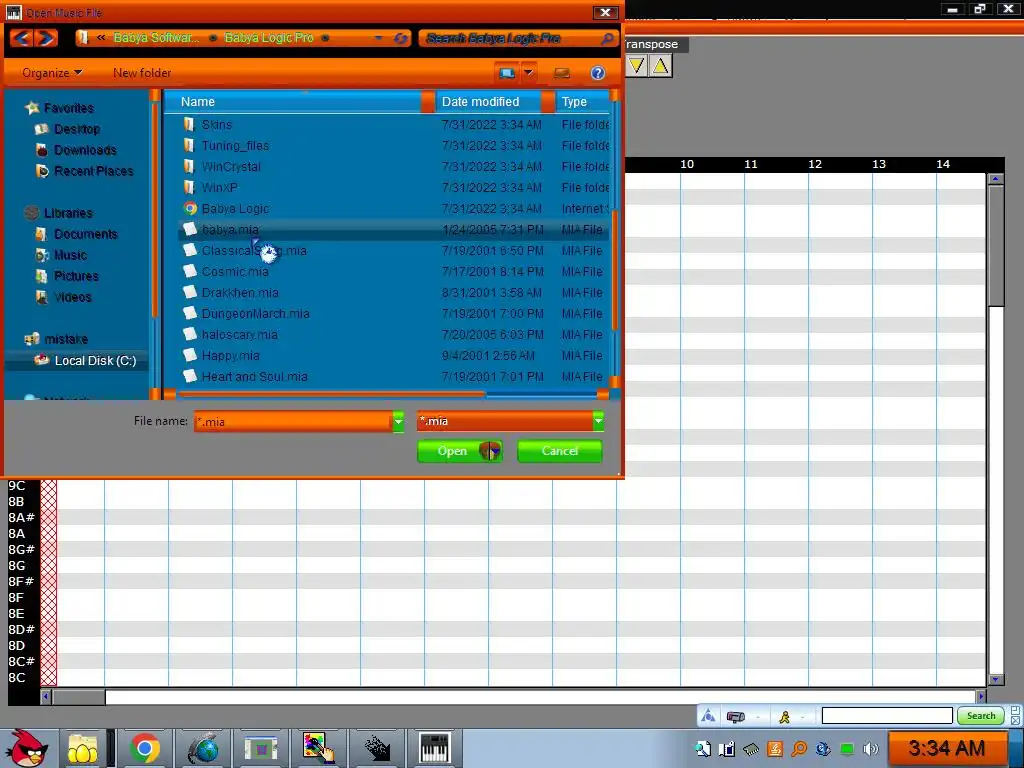Click the piano roll vertical scrollbar thumb
1024x768 pixels.
(995, 244)
